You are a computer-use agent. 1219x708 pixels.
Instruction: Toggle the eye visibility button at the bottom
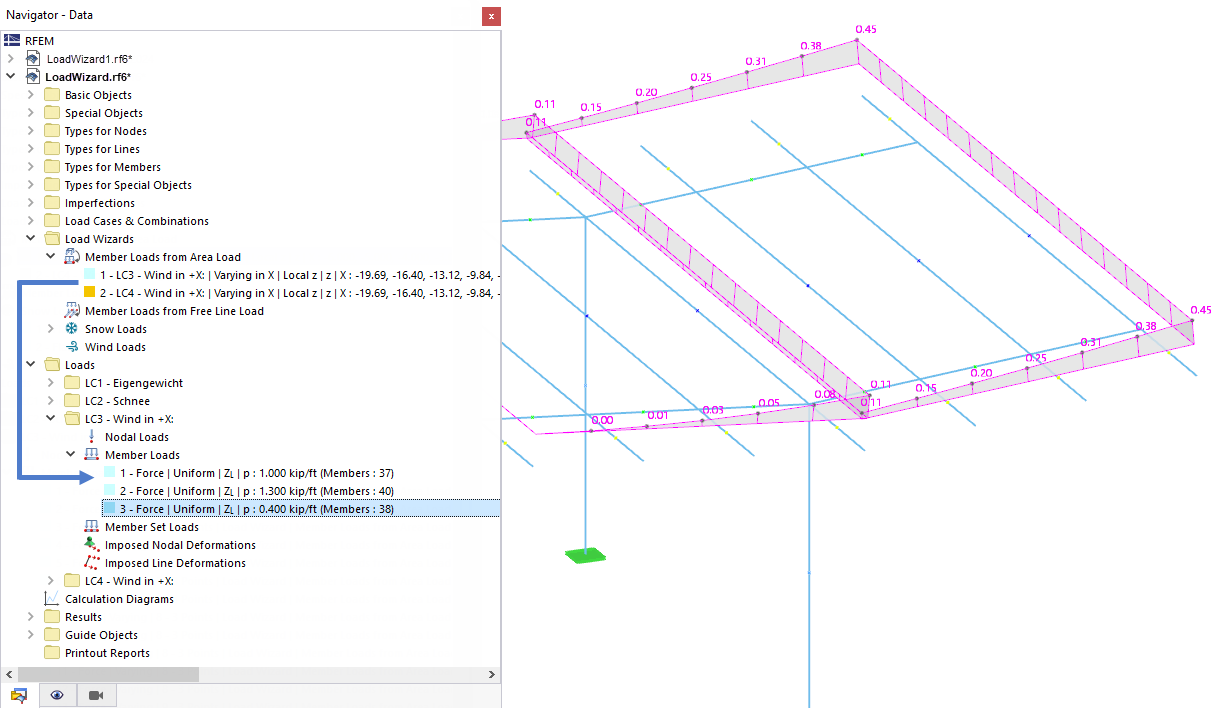pos(57,694)
